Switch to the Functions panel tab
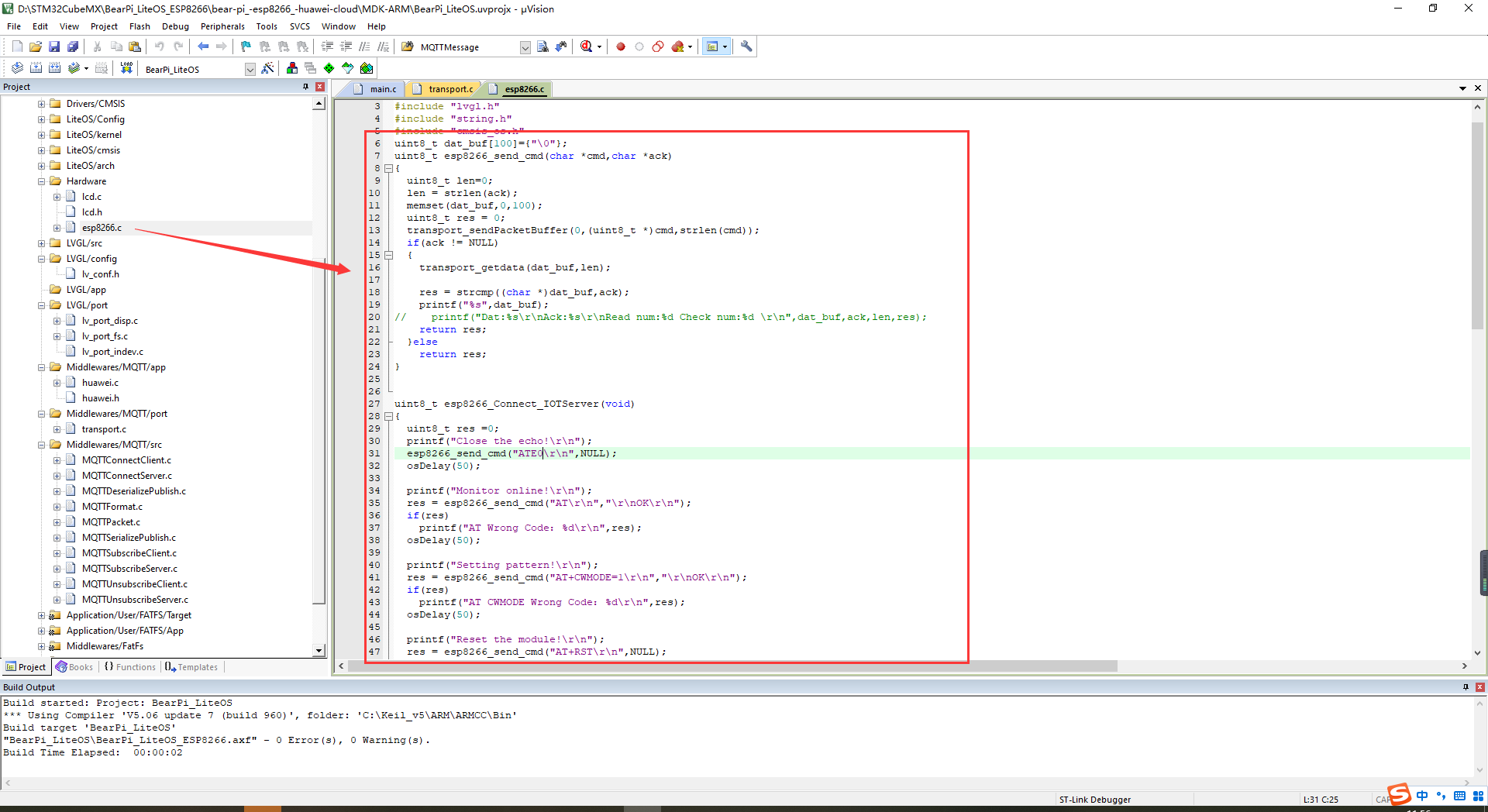The width and height of the screenshot is (1488, 812). click(130, 667)
